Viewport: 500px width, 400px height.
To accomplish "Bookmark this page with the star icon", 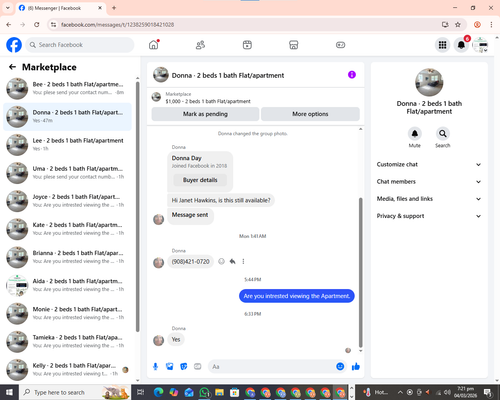I will click(458, 25).
